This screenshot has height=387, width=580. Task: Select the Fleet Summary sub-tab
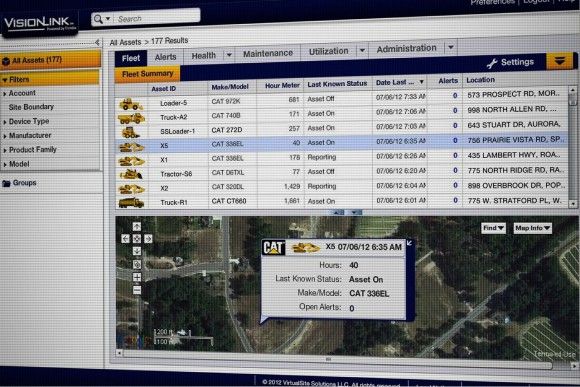coord(147,74)
